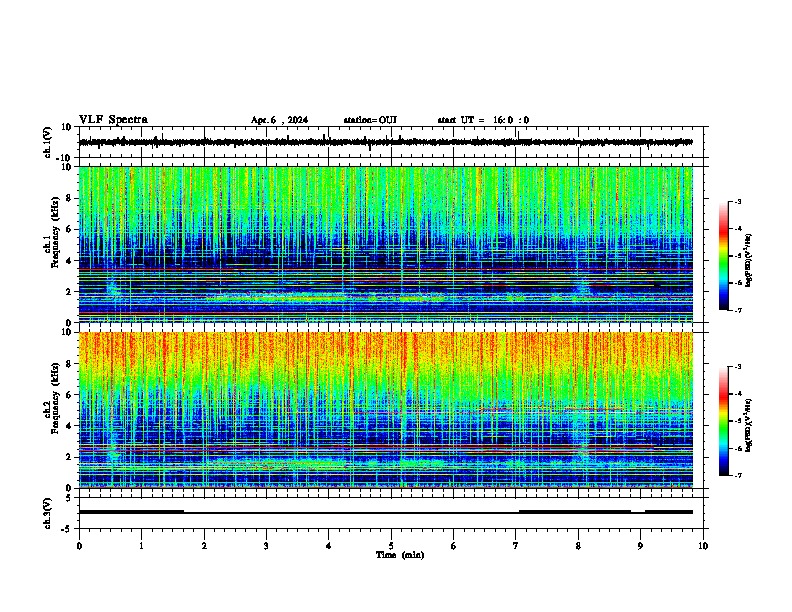Viewport: 792px width, 612px height.
Task: Click the ch.2 'Frequency (kHz)' axis label
Action: (x=55, y=398)
